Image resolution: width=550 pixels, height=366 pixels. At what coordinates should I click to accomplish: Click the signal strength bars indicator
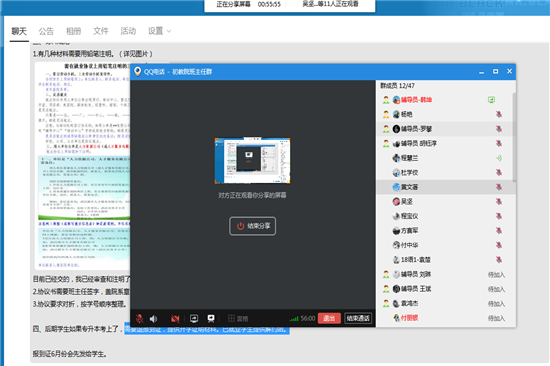click(x=294, y=319)
